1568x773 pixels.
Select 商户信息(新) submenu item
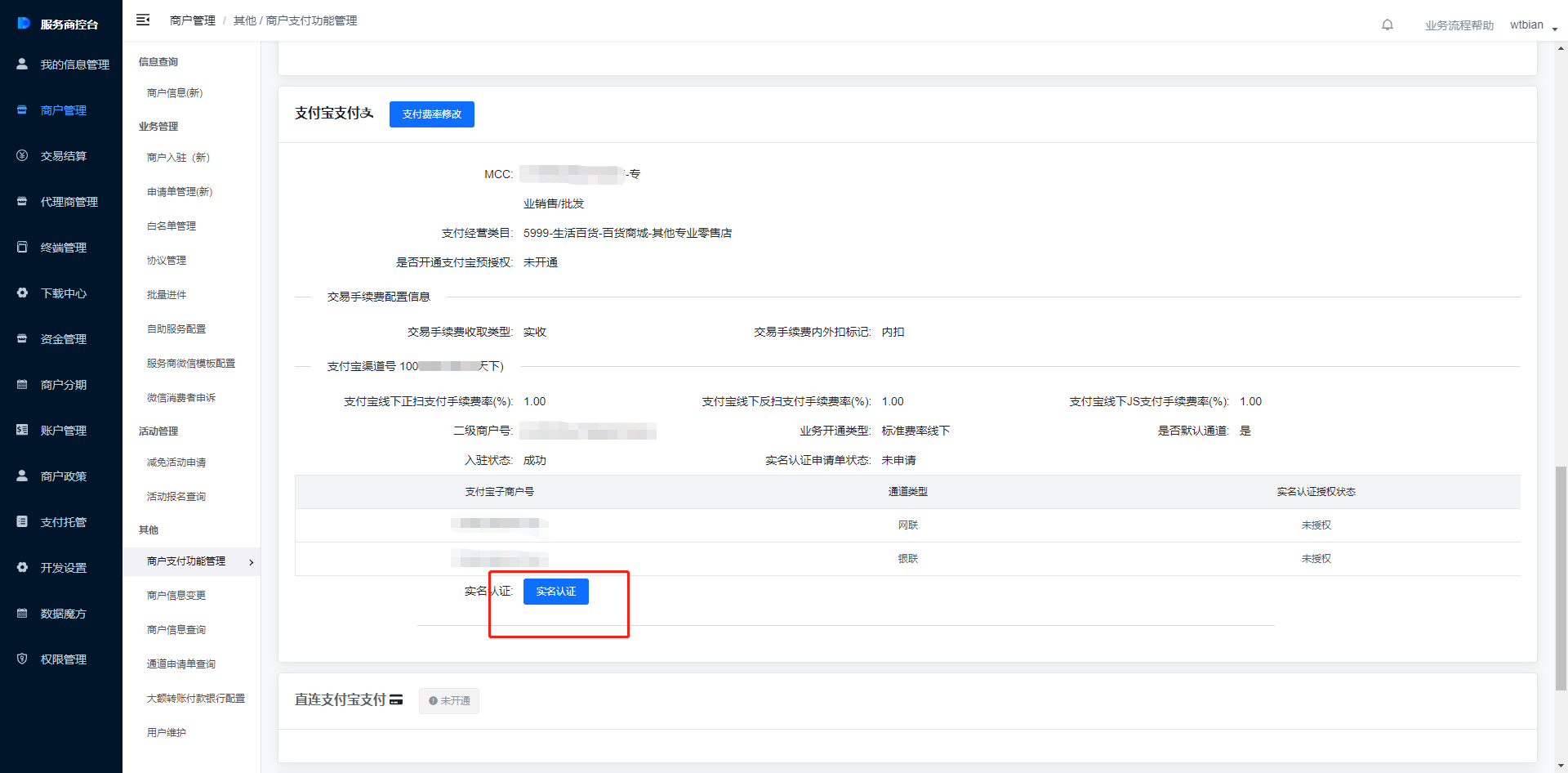tap(175, 93)
